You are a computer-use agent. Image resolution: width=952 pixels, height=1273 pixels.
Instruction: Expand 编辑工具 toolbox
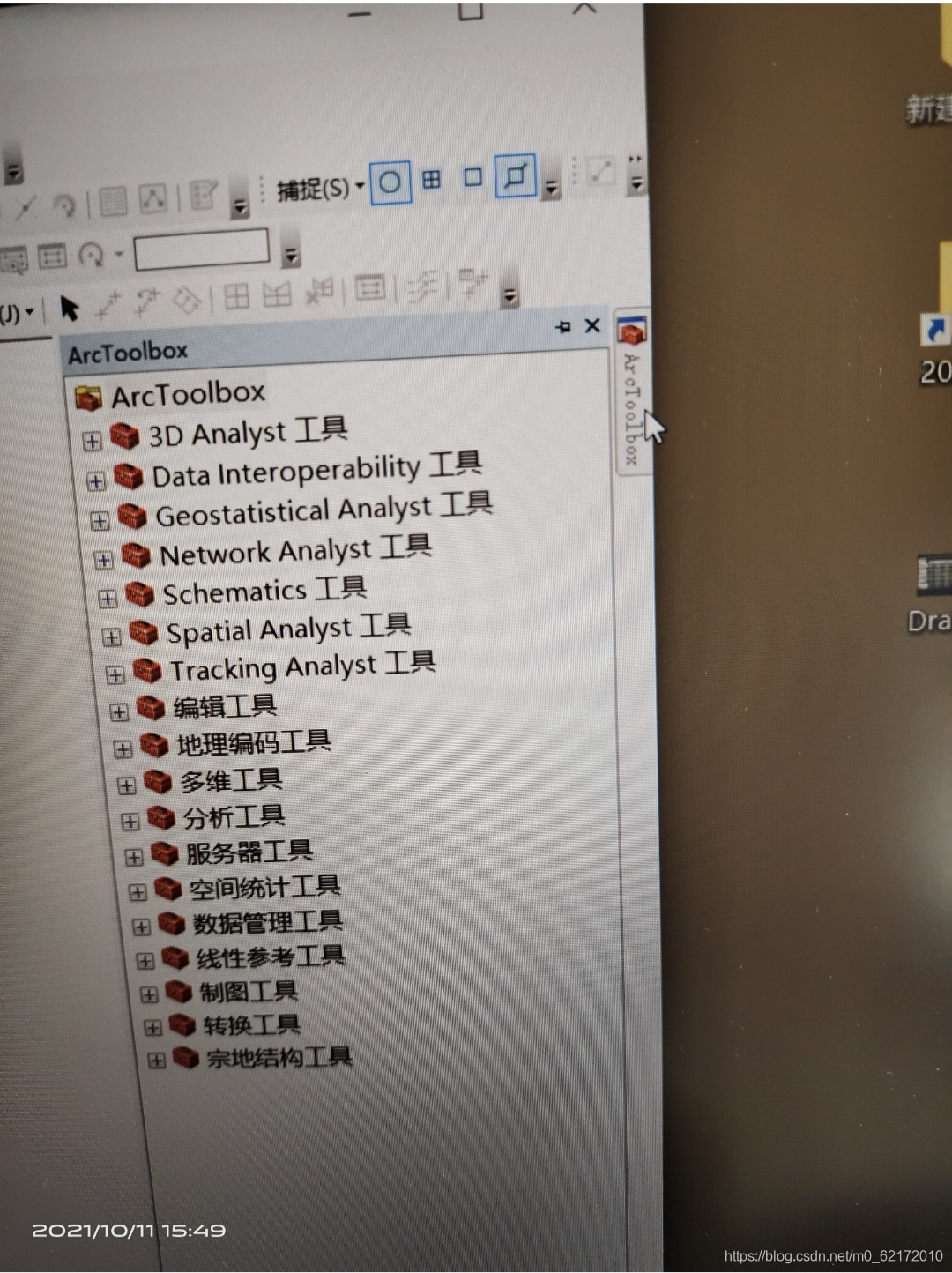coord(119,711)
